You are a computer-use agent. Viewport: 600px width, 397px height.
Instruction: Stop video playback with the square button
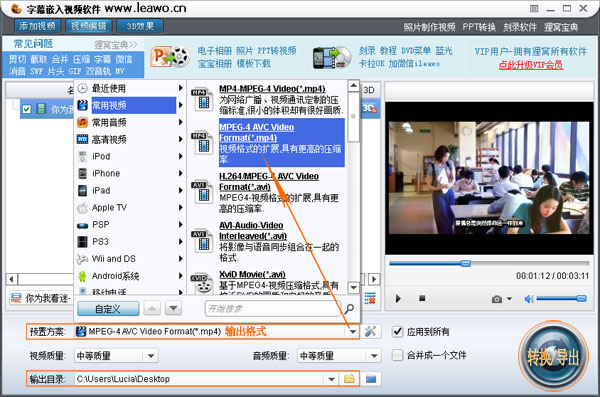[422, 298]
